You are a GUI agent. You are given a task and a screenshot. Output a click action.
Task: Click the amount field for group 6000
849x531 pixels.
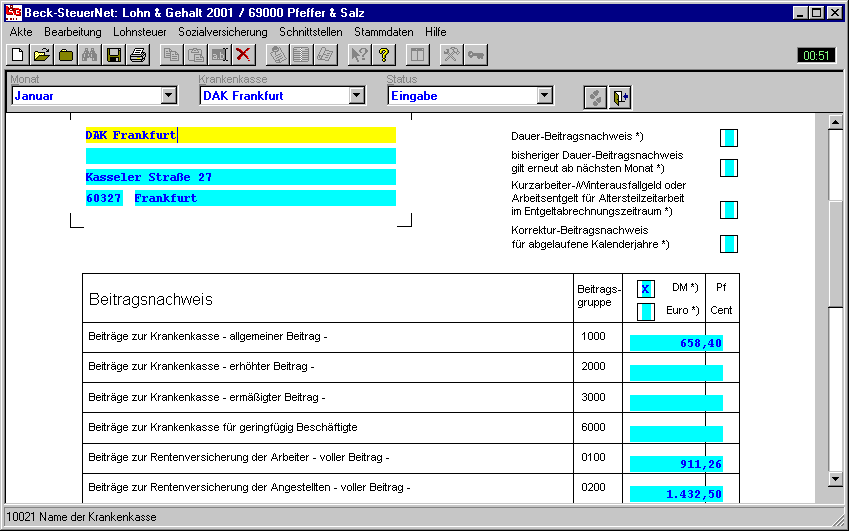coord(676,434)
